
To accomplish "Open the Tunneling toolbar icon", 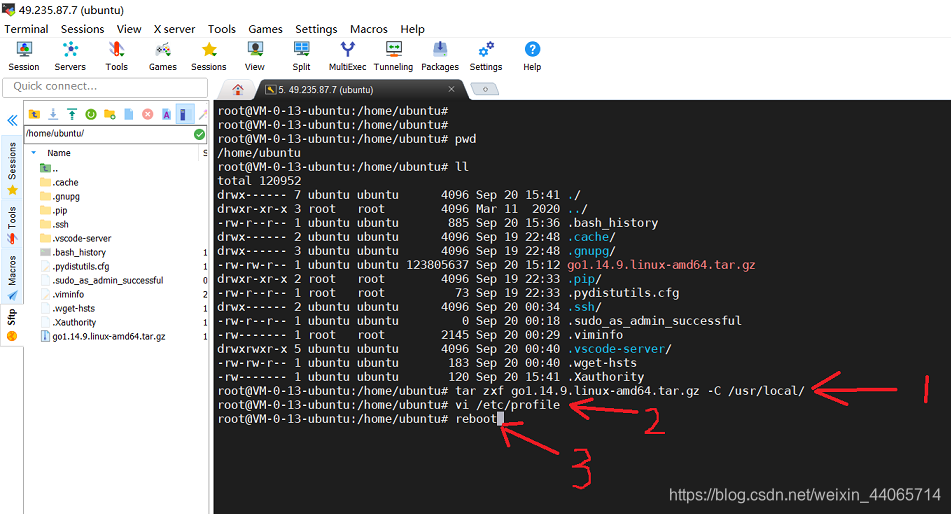I will point(393,56).
